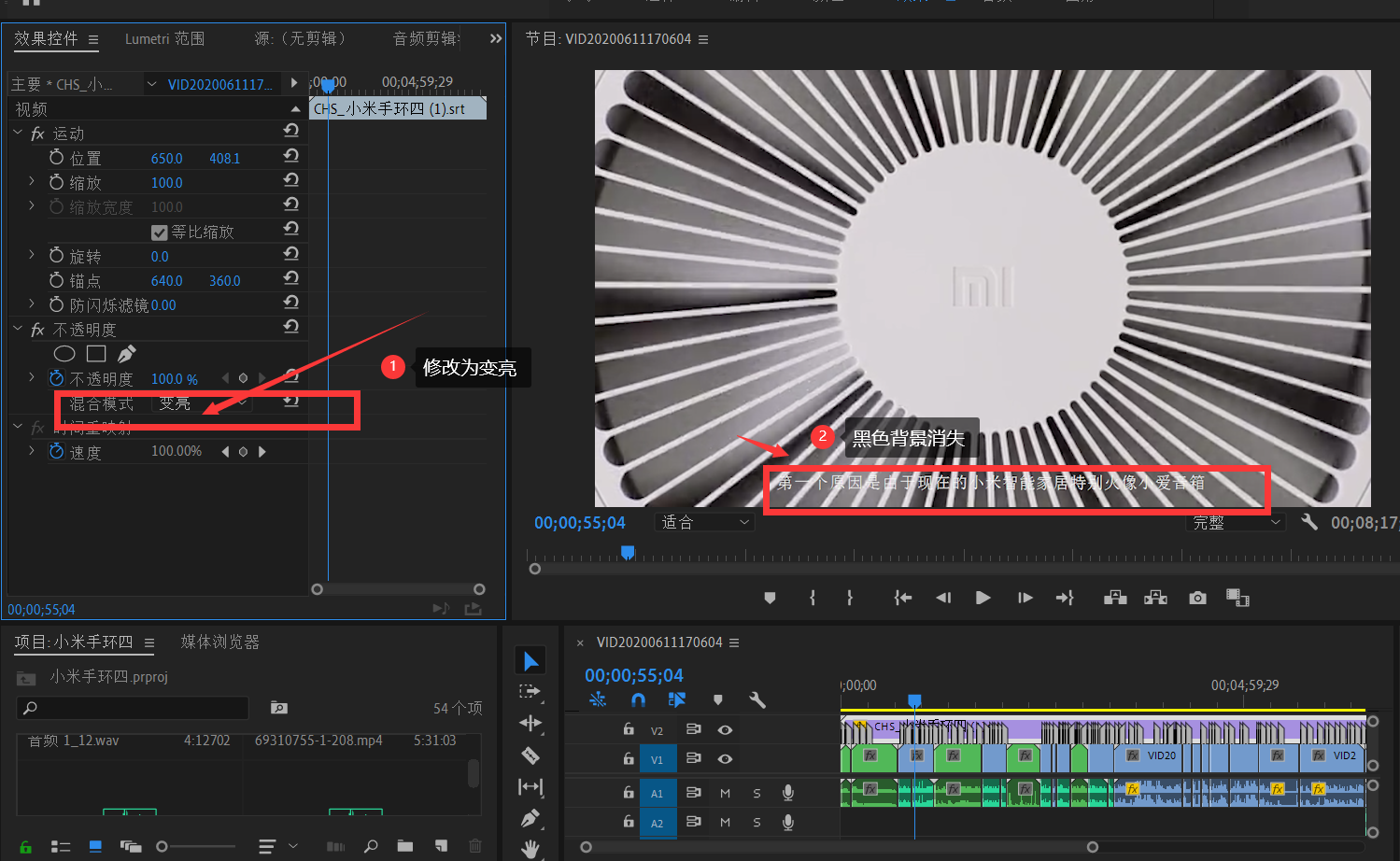This screenshot has height=861, width=1400.
Task: Click the Extract button
Action: 1156,598
